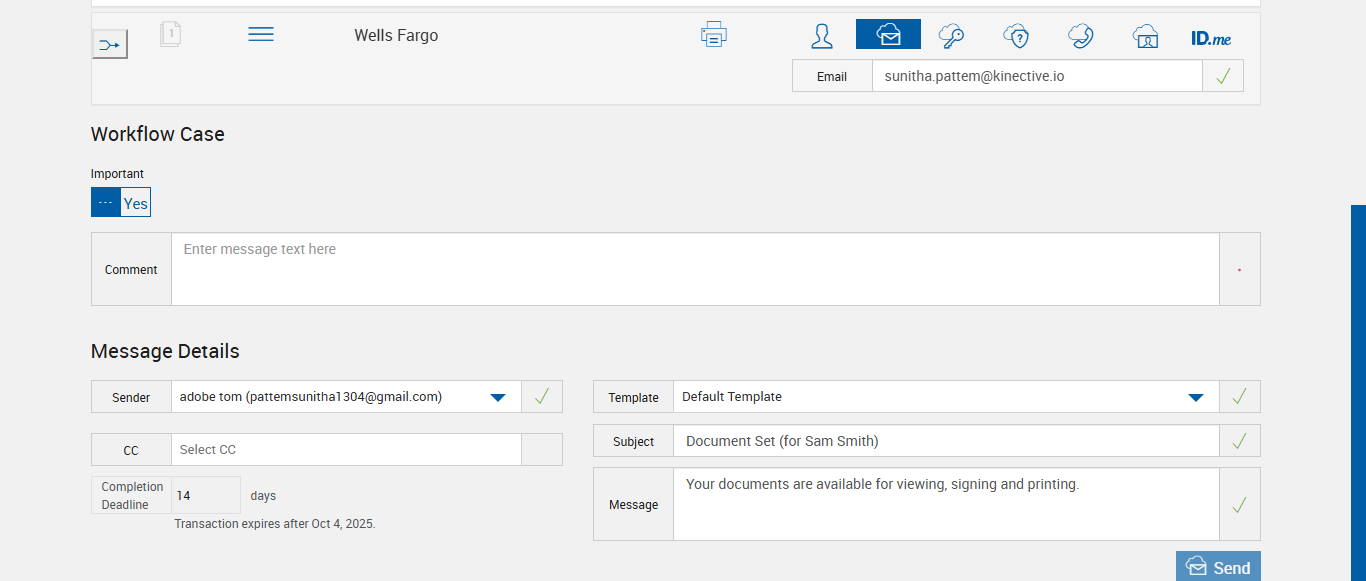Select the cloud ID card icon
Image resolution: width=1366 pixels, height=581 pixels.
1145,36
